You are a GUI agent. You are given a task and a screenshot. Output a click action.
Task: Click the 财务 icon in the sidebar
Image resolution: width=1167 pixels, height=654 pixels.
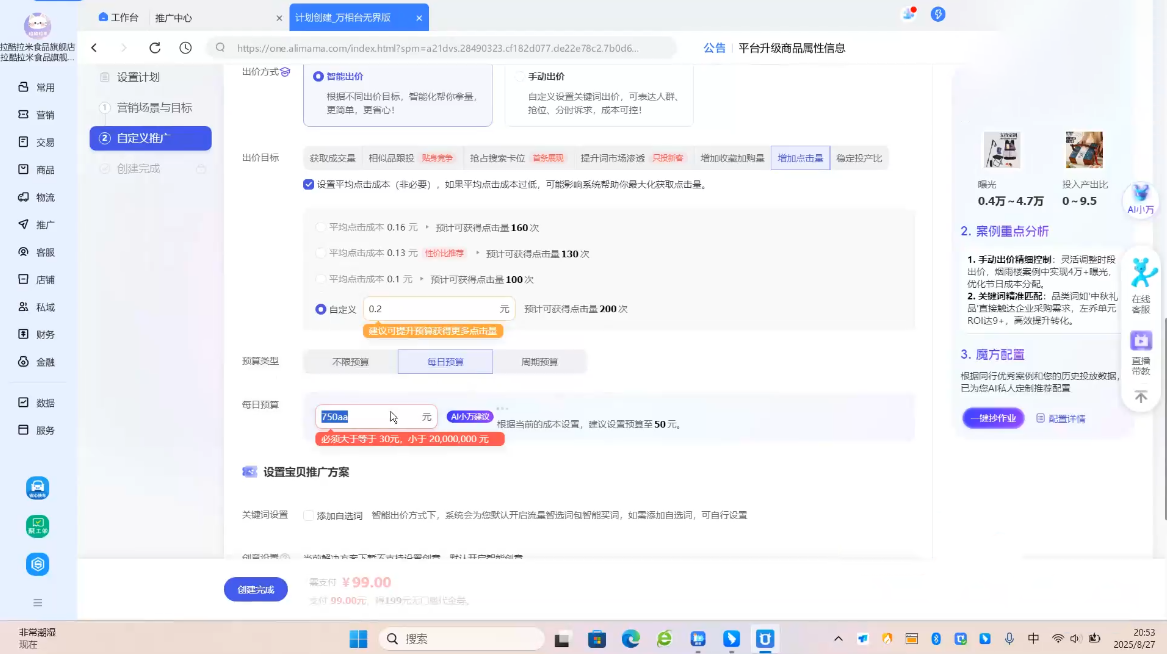45,335
